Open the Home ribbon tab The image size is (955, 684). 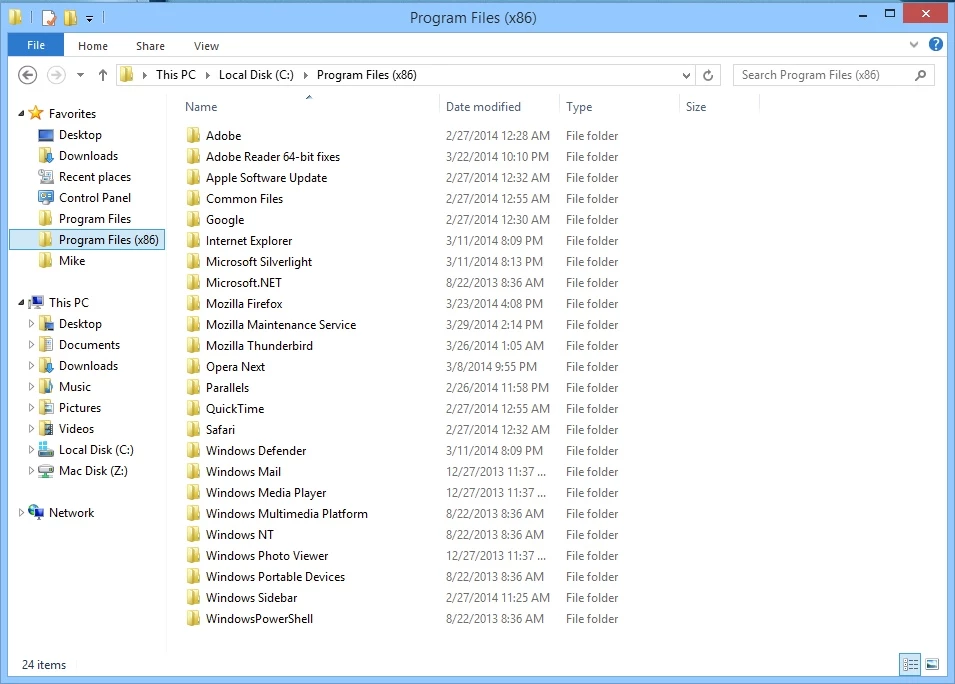(x=93, y=46)
